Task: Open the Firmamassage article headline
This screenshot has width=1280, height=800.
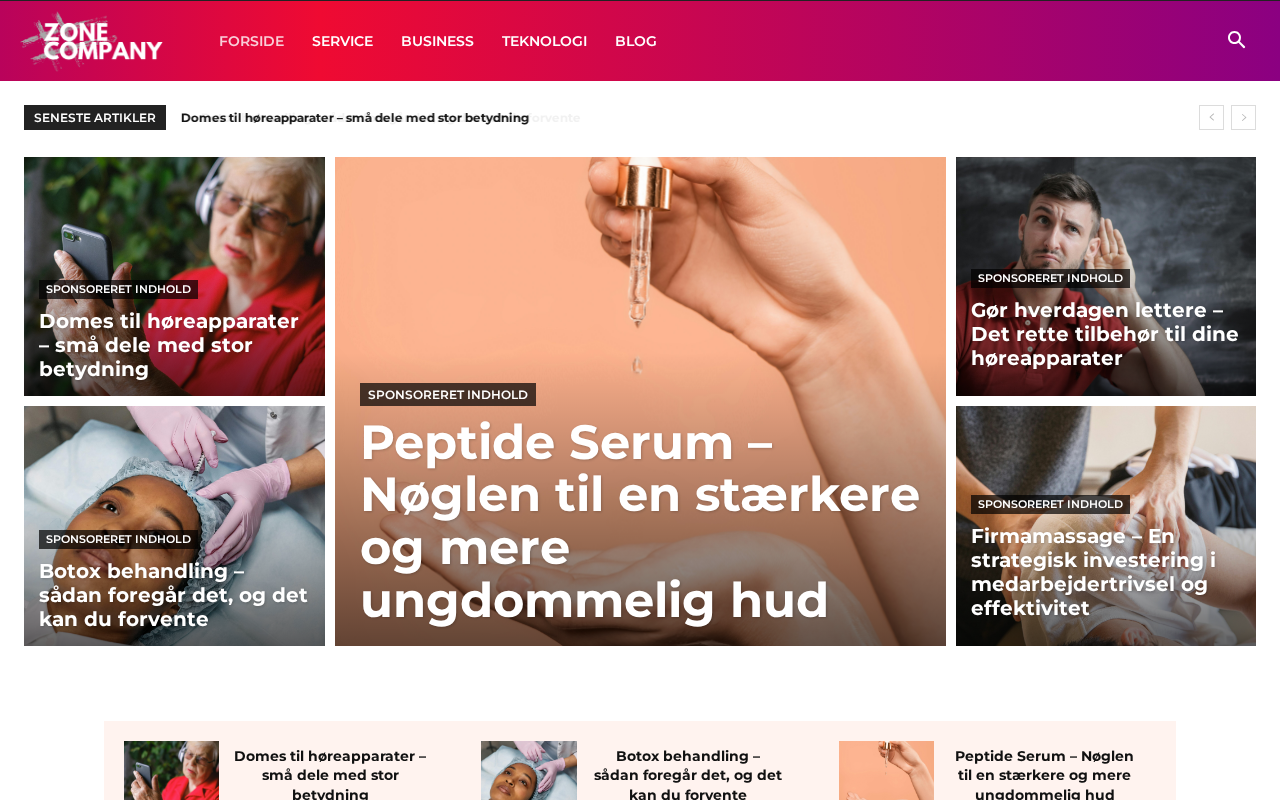Action: (x=1094, y=572)
